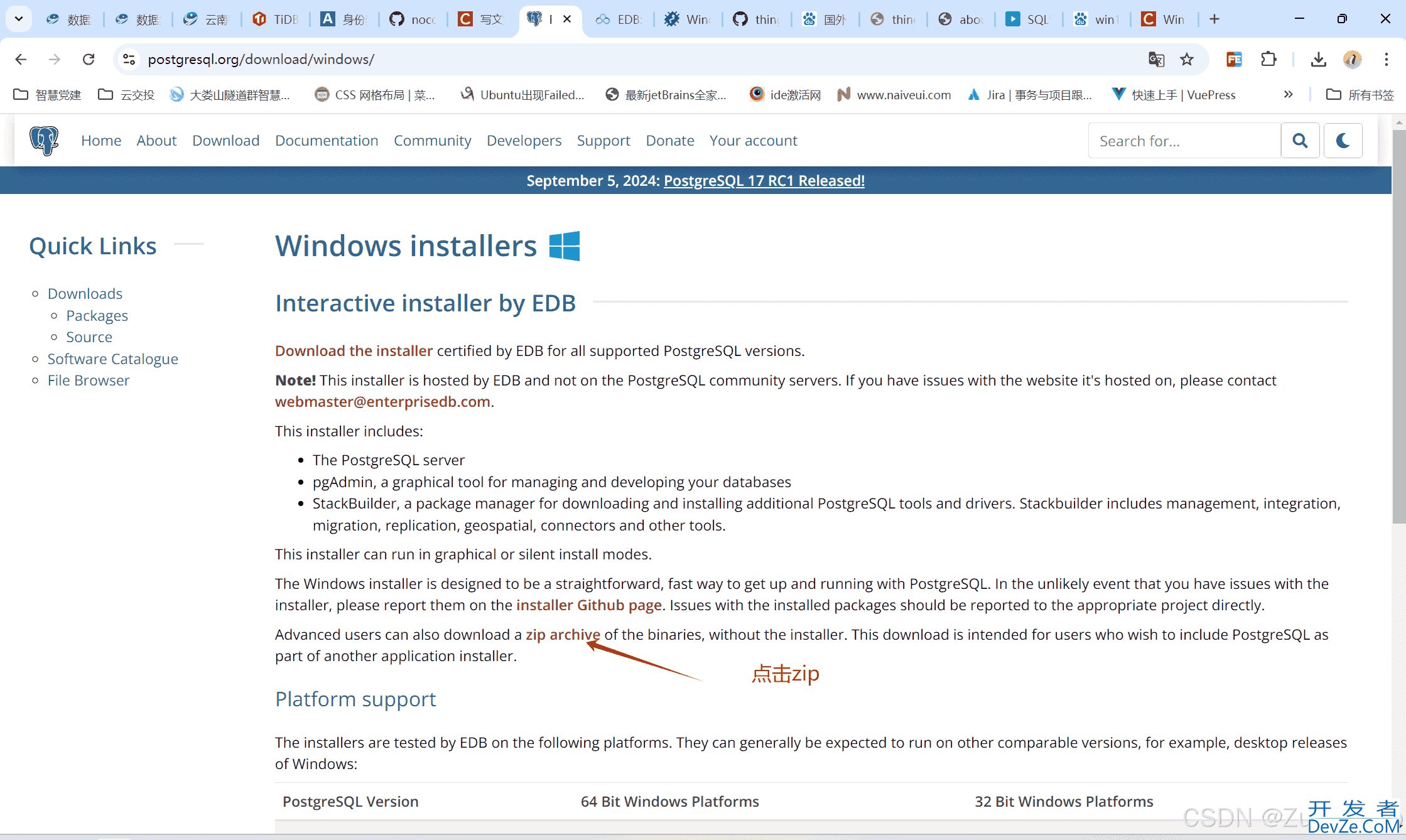Open Downloads quick link
The width and height of the screenshot is (1406, 840).
pyautogui.click(x=85, y=294)
